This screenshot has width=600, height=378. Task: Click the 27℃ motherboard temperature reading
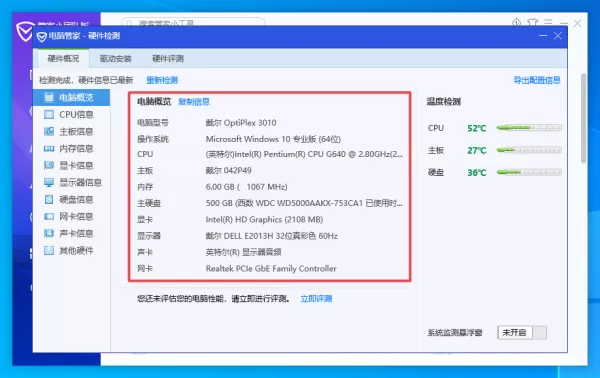tap(477, 150)
